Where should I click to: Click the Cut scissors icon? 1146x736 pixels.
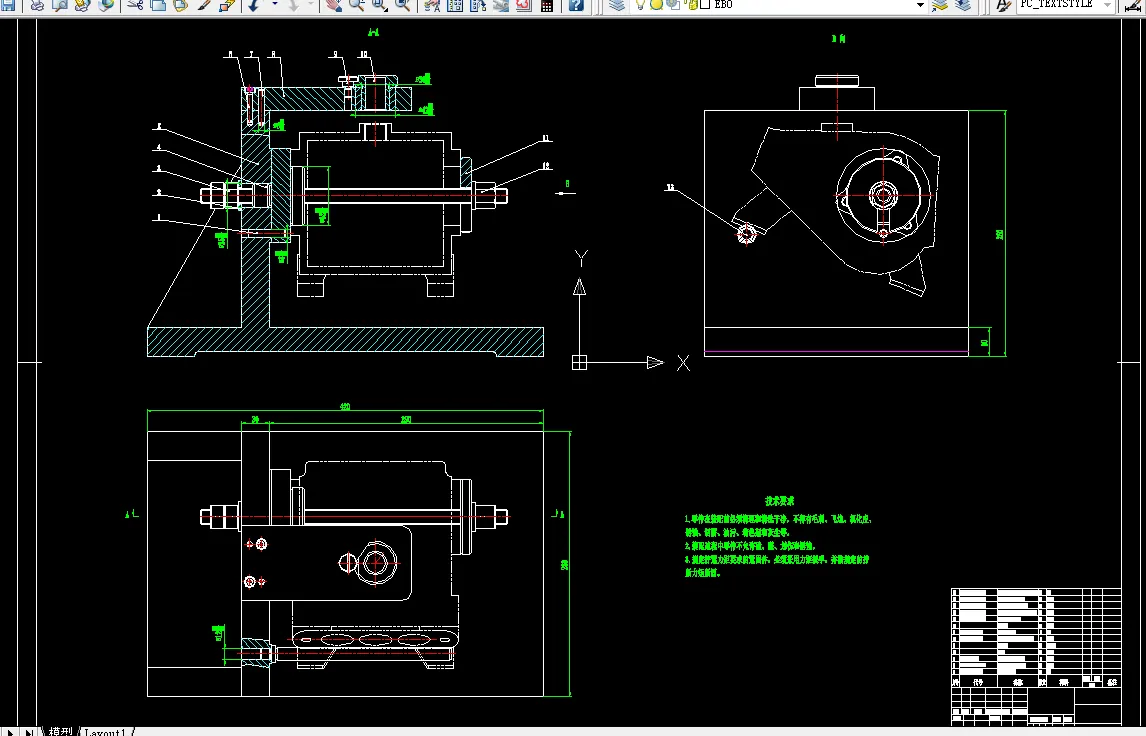click(x=135, y=5)
